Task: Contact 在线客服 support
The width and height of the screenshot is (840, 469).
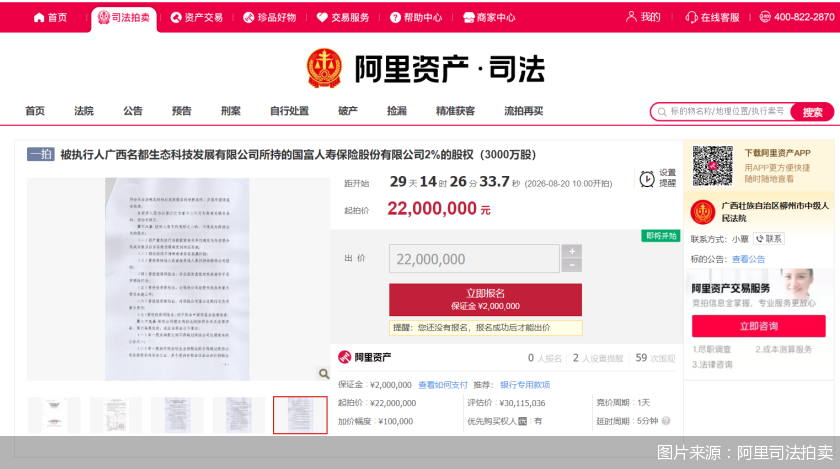Action: pos(712,18)
